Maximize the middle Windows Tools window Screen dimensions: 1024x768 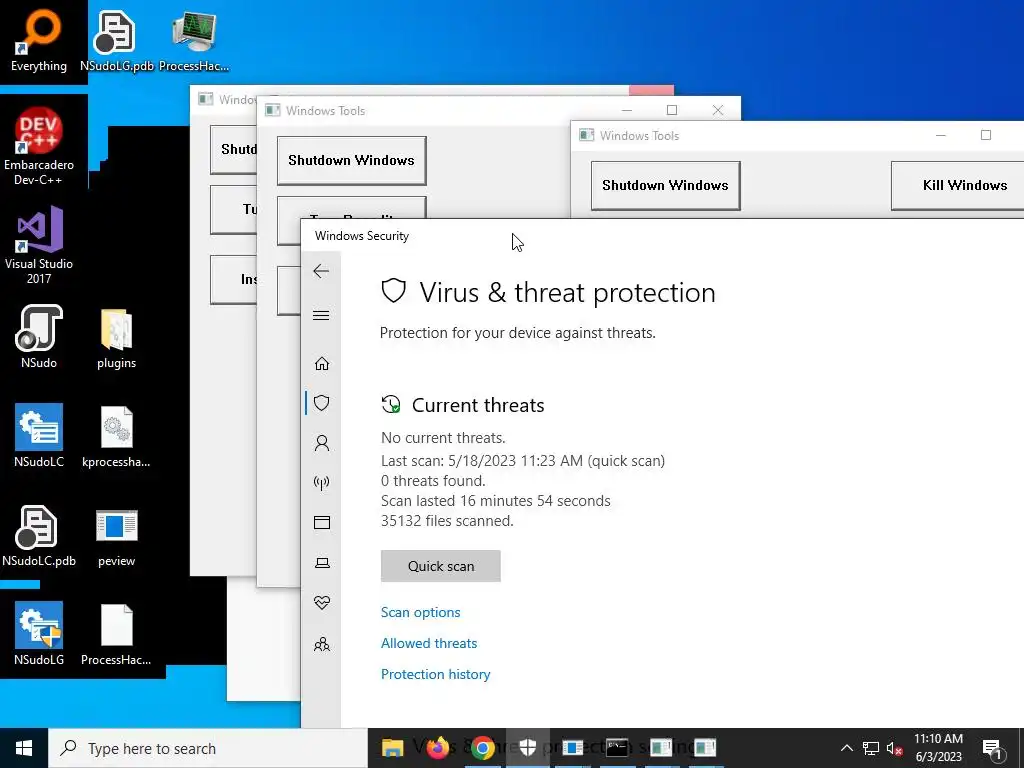point(672,110)
